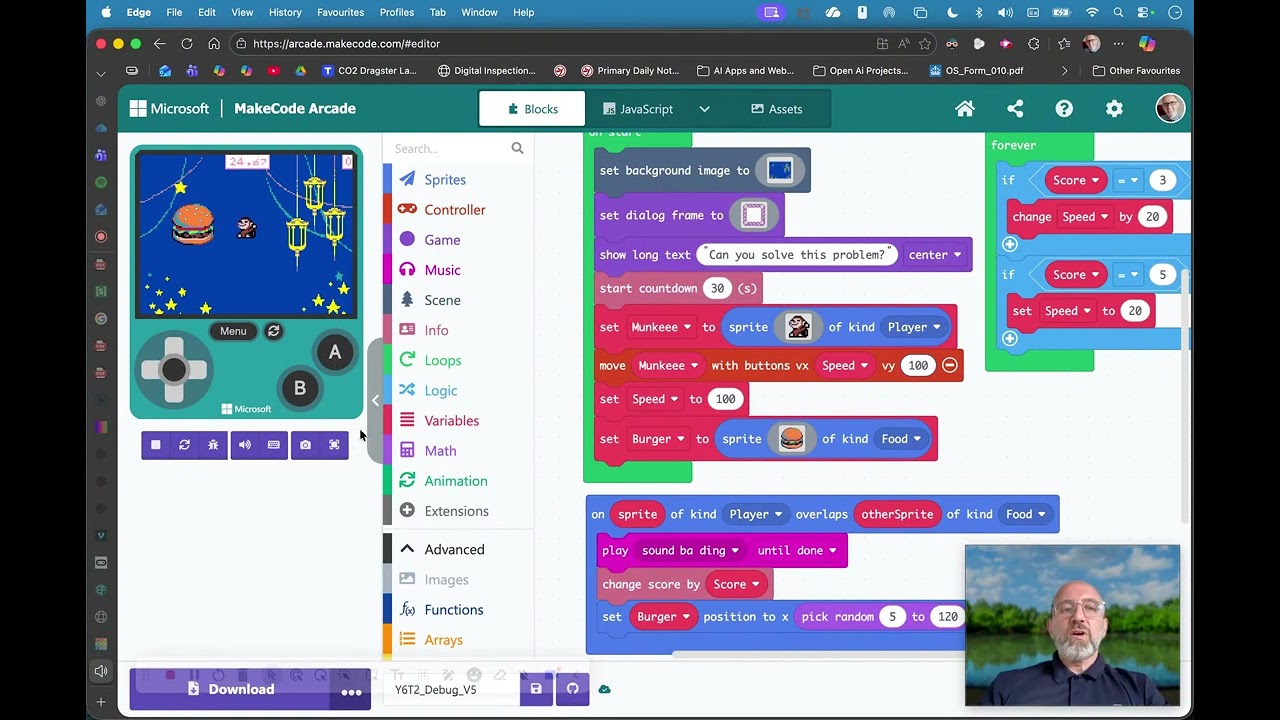Open the Assets tab
This screenshot has width=1280, height=720.
[x=776, y=109]
